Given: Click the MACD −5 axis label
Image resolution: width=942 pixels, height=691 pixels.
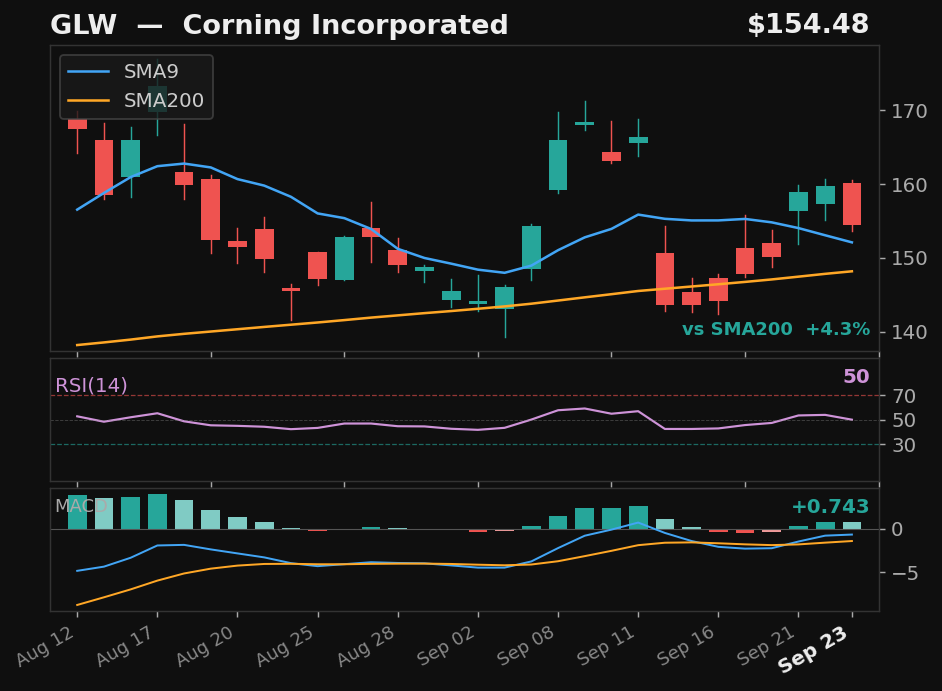Looking at the screenshot, I should pyautogui.click(x=905, y=573).
